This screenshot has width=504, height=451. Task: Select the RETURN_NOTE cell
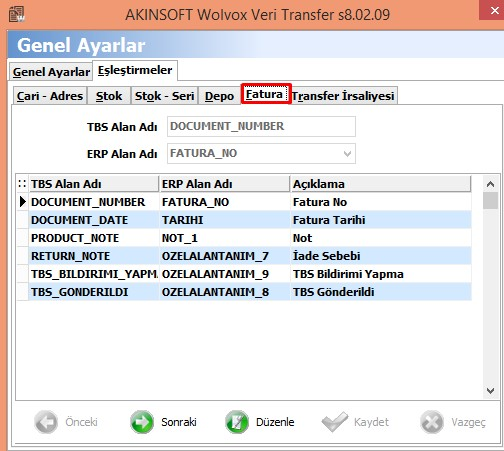(94, 256)
